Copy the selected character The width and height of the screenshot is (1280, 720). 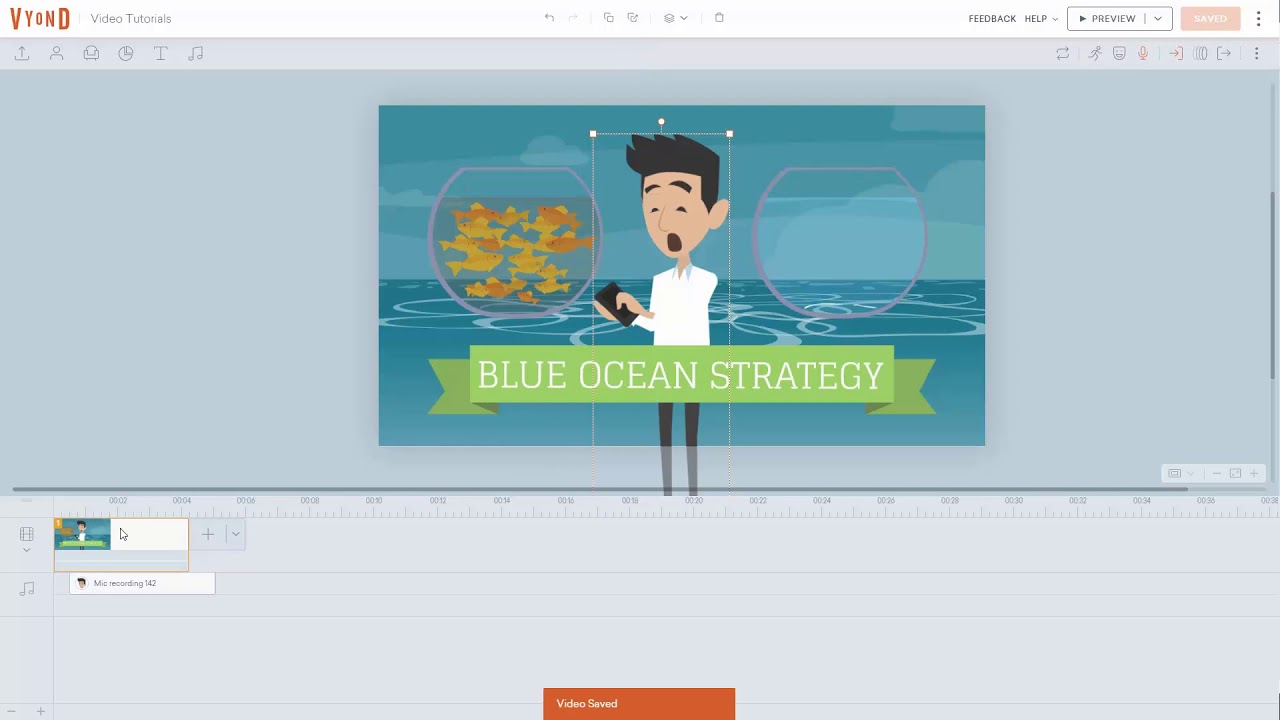coord(608,18)
